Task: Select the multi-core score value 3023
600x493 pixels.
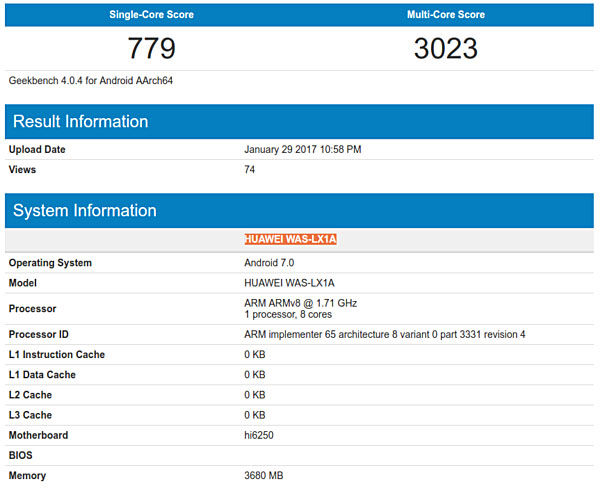Action: pos(446,48)
